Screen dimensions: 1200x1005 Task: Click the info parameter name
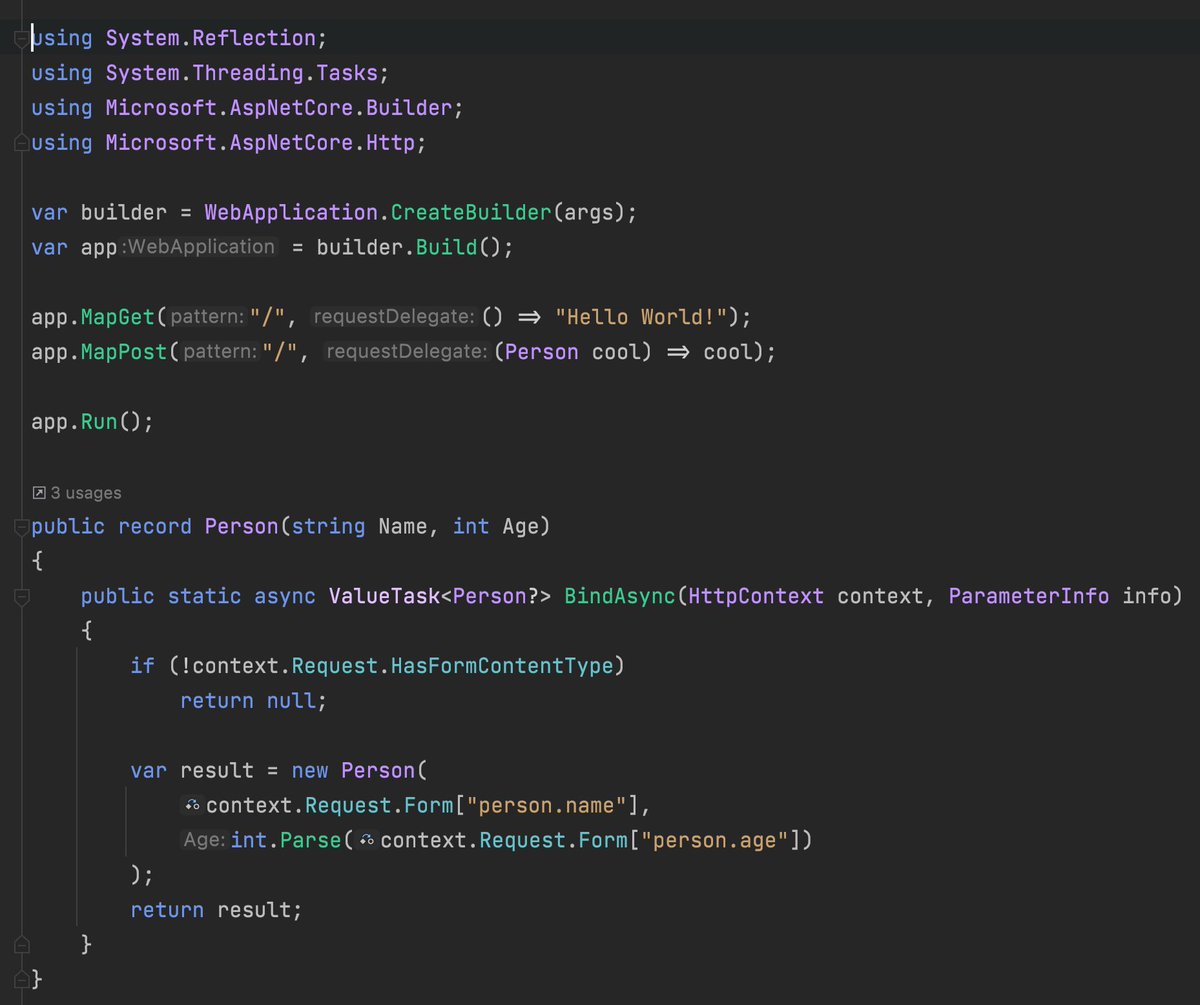pyautogui.click(x=1146, y=597)
